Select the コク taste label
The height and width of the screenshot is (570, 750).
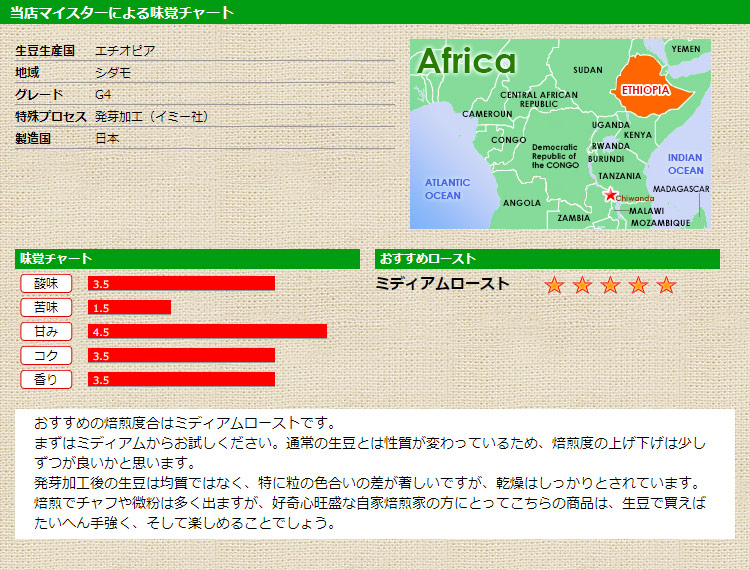[46, 355]
